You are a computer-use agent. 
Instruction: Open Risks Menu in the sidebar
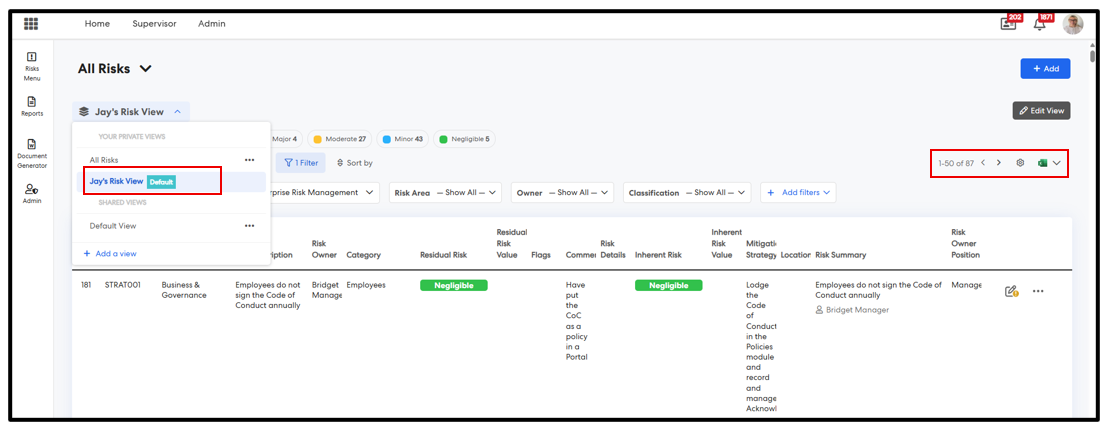point(32,66)
